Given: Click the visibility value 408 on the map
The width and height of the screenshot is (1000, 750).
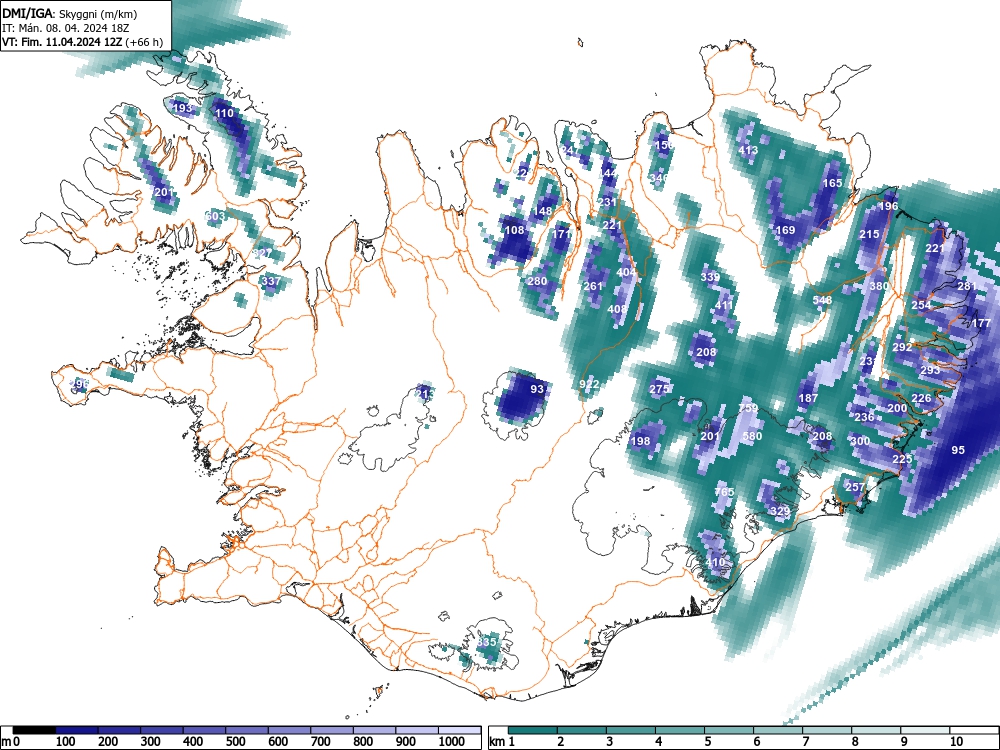Looking at the screenshot, I should 617,309.
